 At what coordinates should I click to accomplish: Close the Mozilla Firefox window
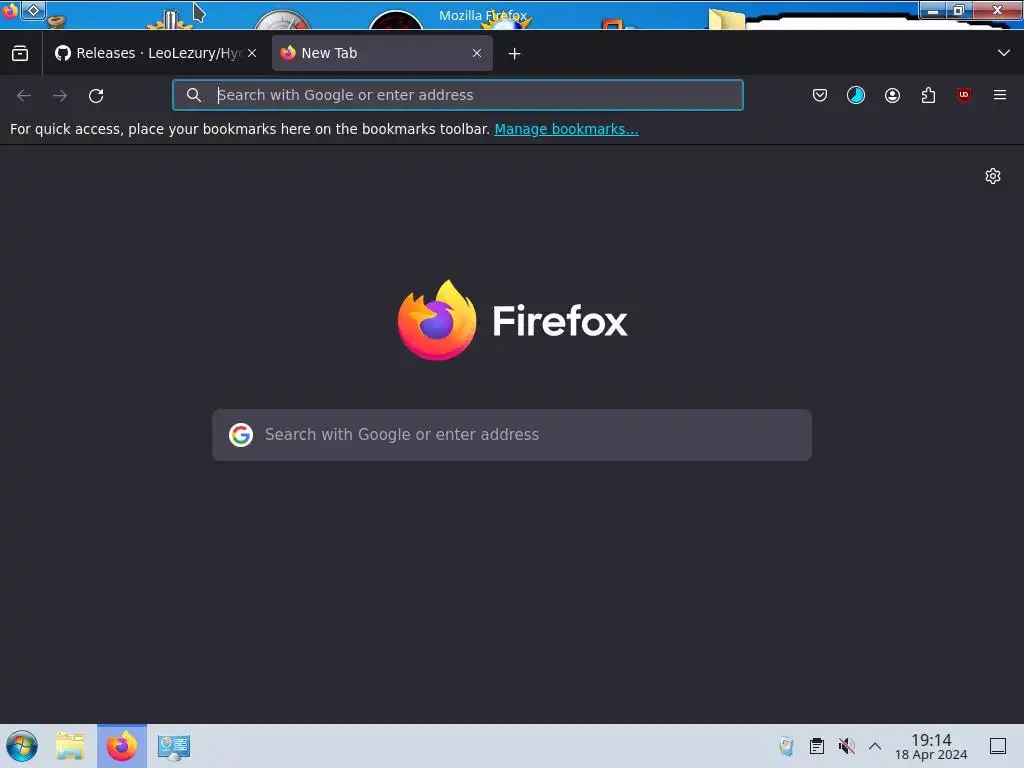(x=997, y=10)
